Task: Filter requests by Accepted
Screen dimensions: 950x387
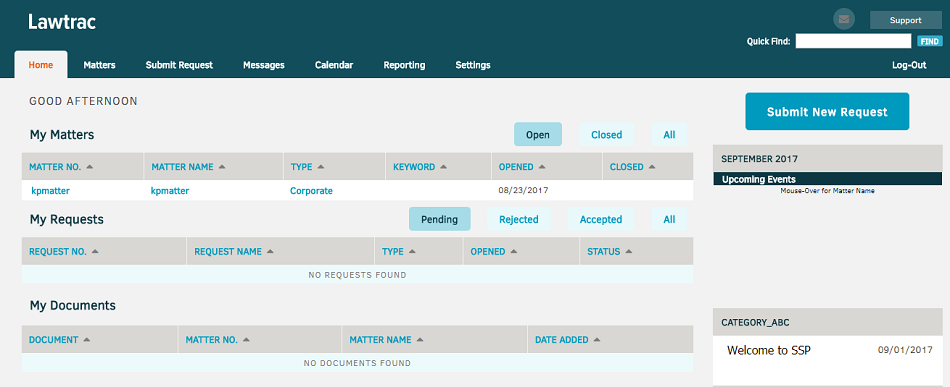Action: [601, 219]
